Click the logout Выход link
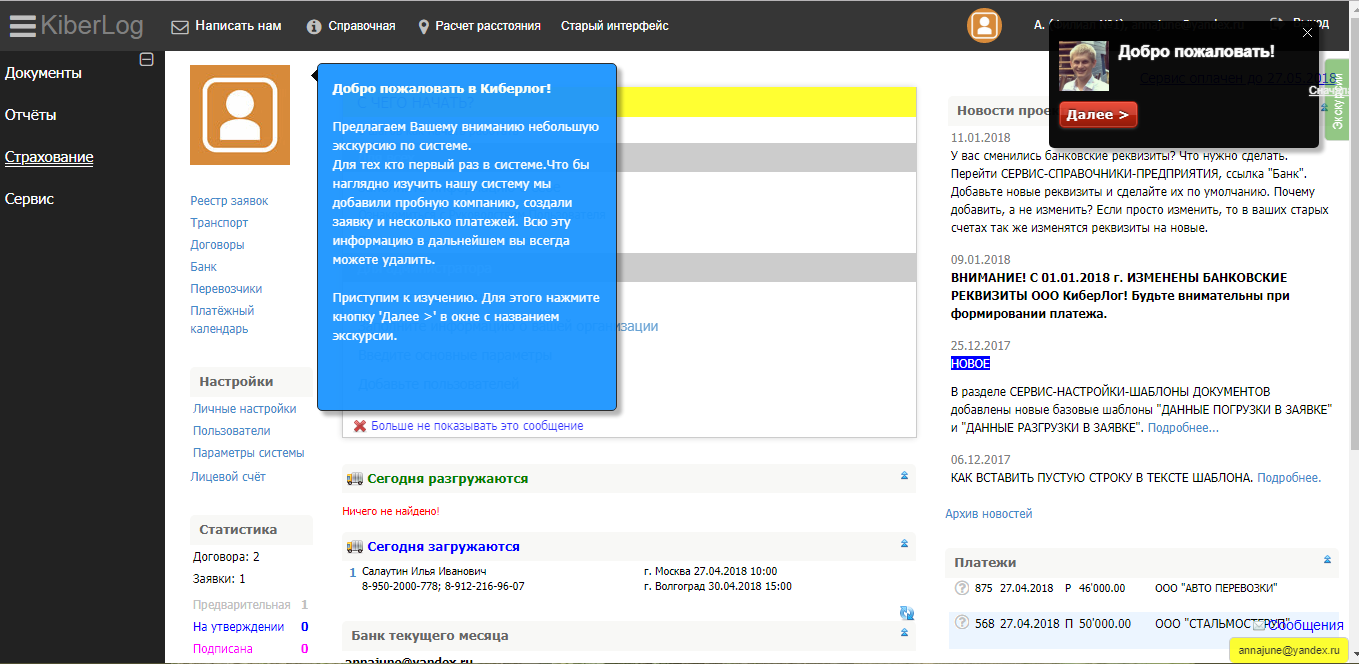The width and height of the screenshot is (1359, 664). pos(1311,23)
